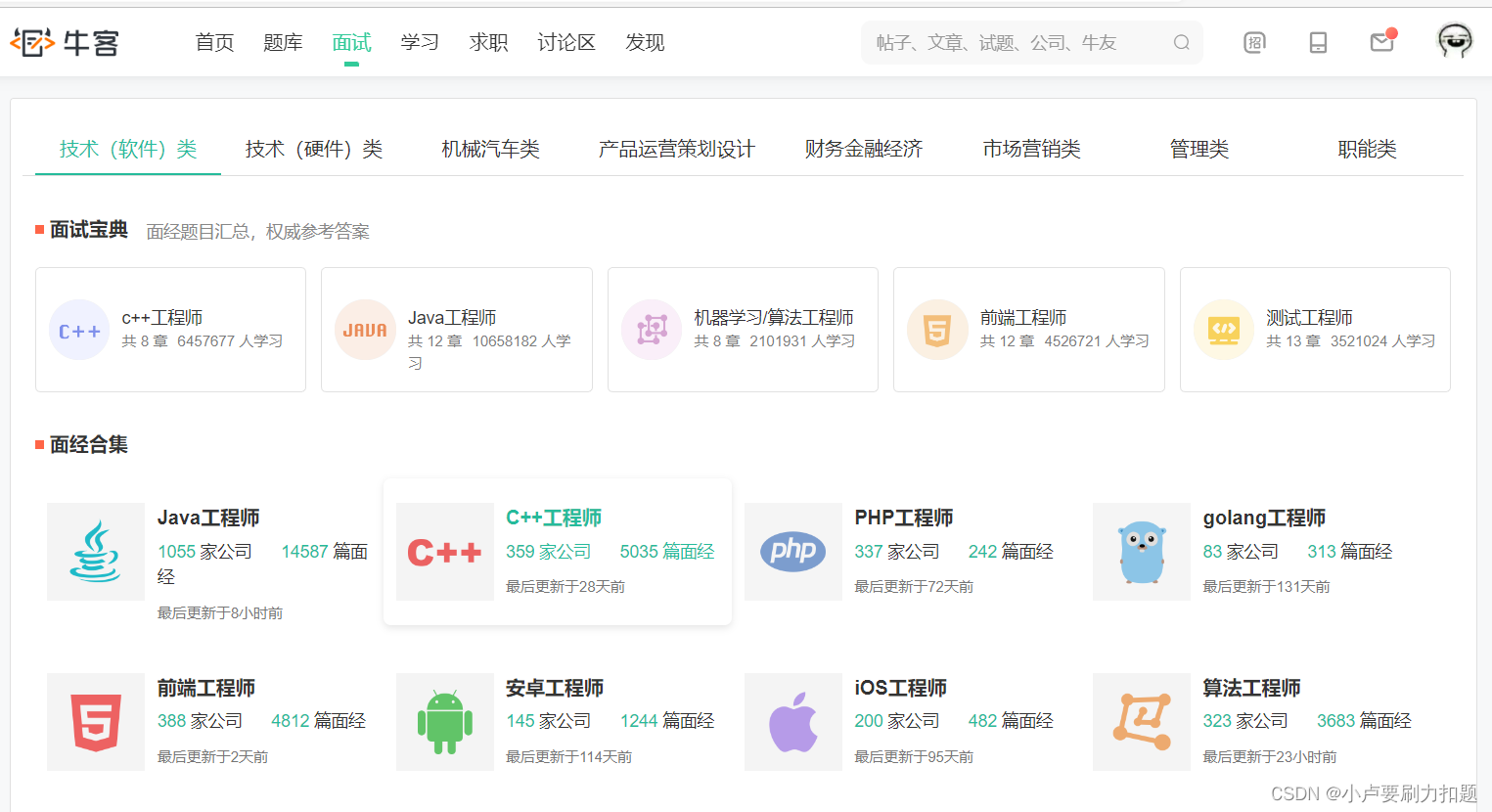The height and width of the screenshot is (812, 1492).
Task: Click the C++ icon in the 面试宝典 card
Action: click(79, 331)
